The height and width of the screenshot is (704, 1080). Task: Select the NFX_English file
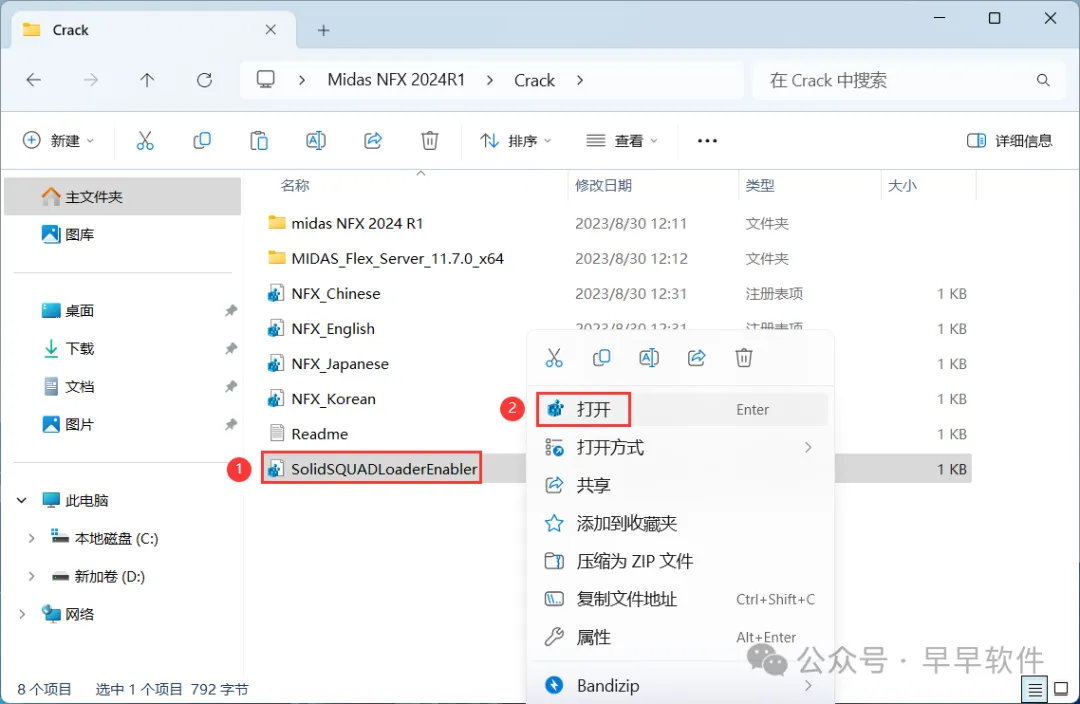333,329
